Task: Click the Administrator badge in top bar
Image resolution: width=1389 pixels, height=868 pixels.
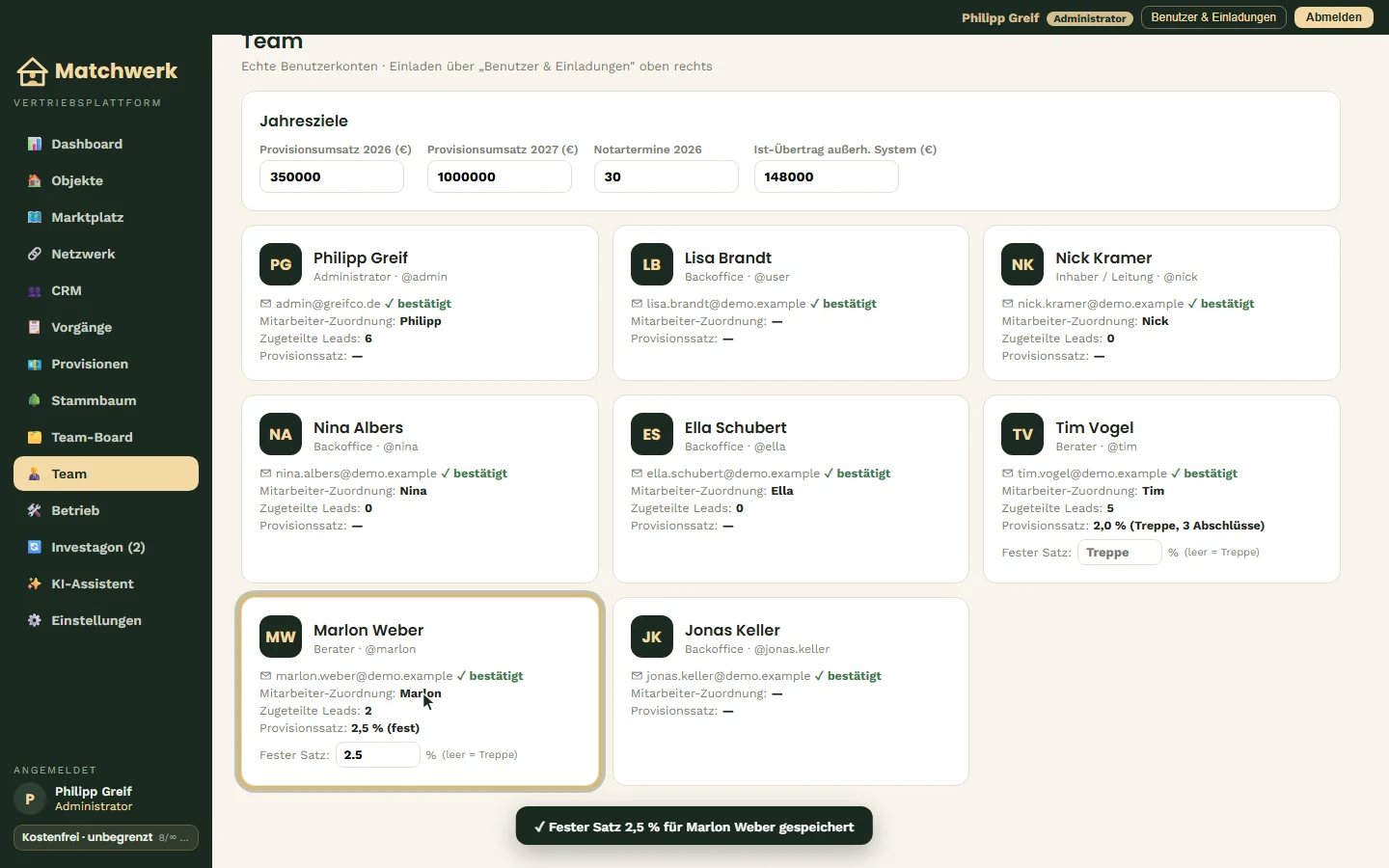Action: (x=1090, y=18)
